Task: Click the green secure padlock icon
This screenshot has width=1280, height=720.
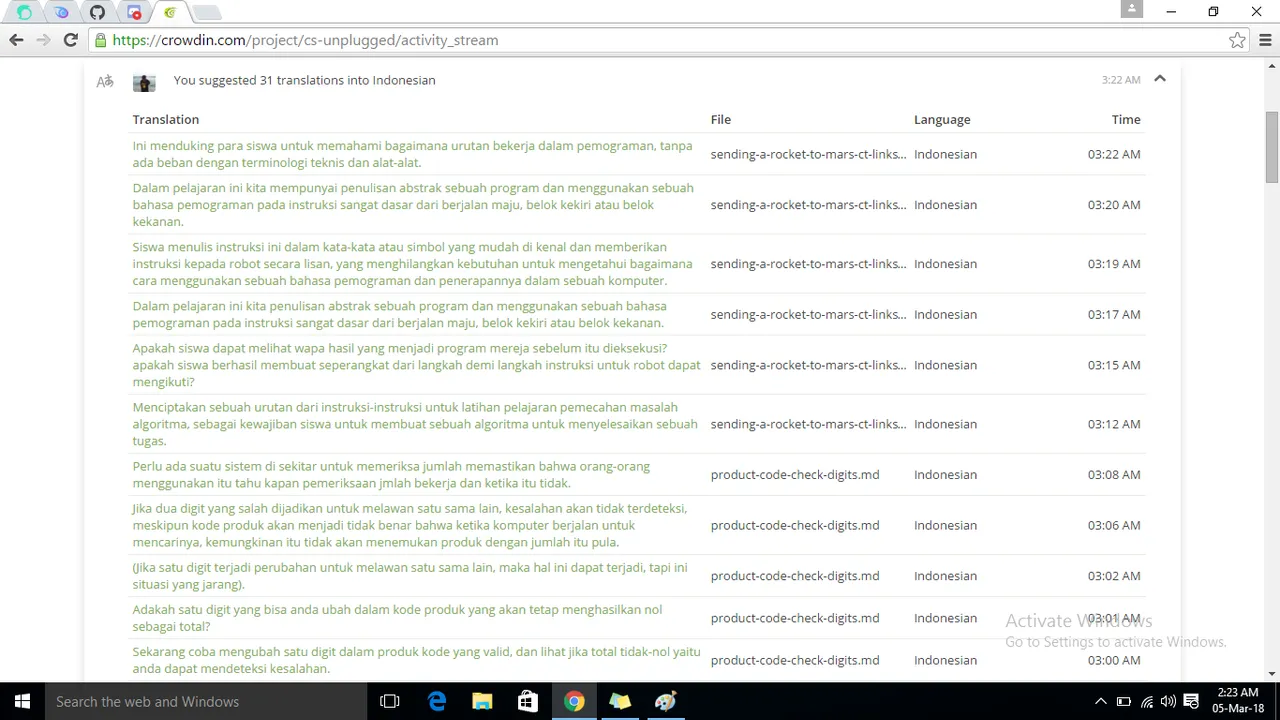Action: (x=100, y=40)
